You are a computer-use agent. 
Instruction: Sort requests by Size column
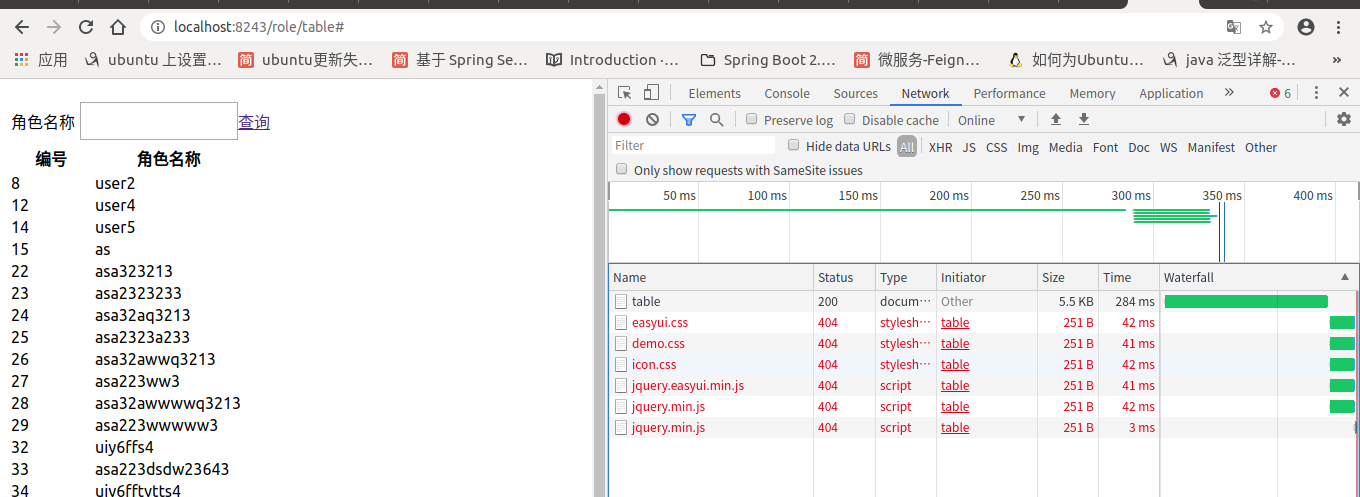(1067, 277)
